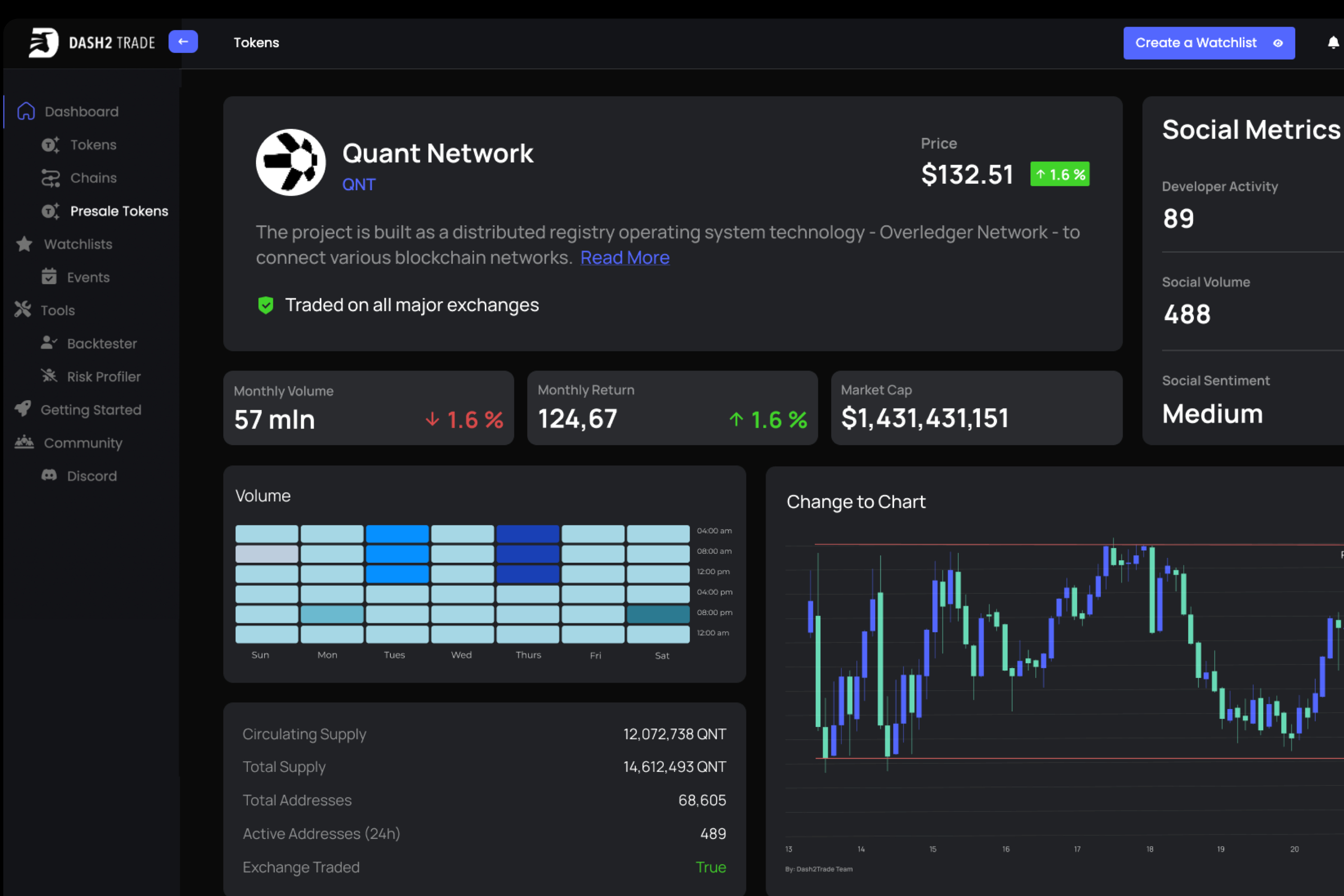Click the Active Addresses 489 value

(712, 833)
